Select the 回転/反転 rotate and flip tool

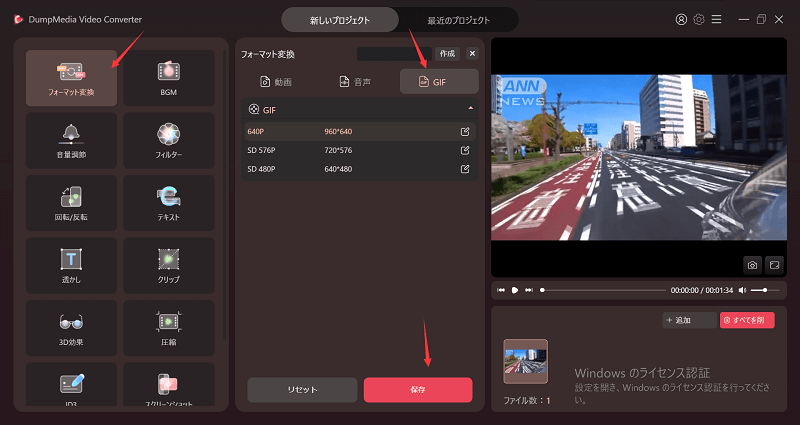[71, 203]
